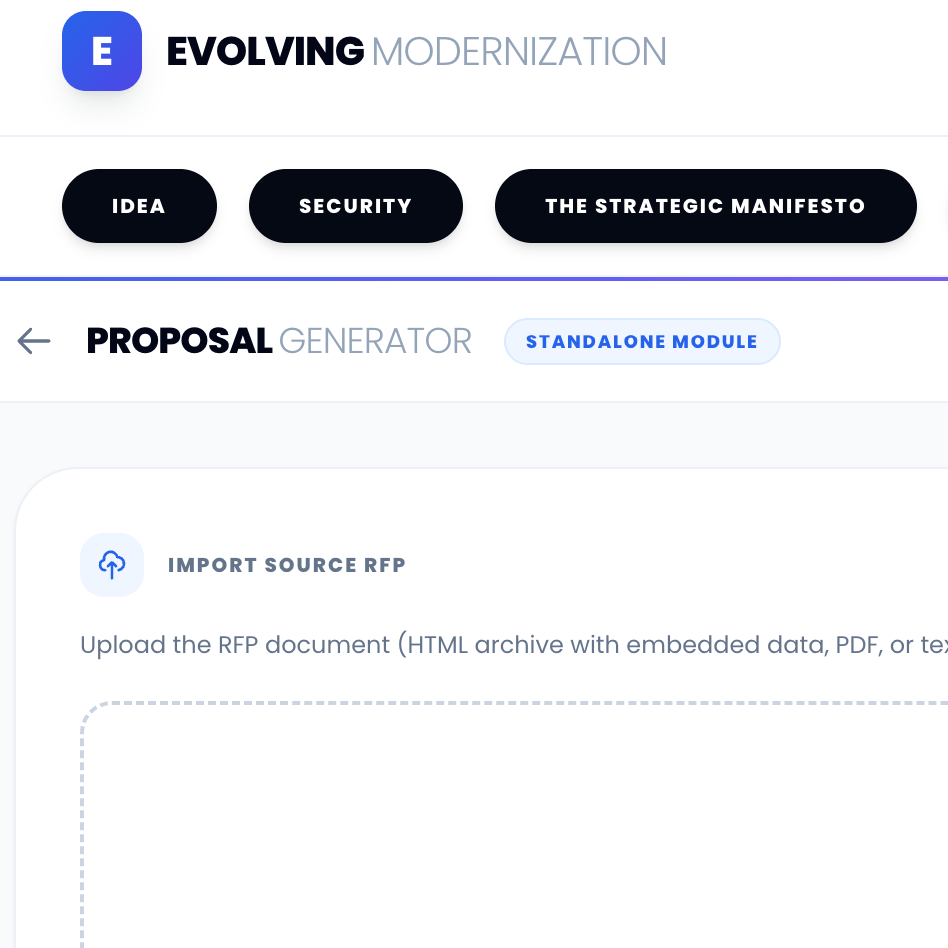Click the Upload the RFP document description

click(x=514, y=645)
